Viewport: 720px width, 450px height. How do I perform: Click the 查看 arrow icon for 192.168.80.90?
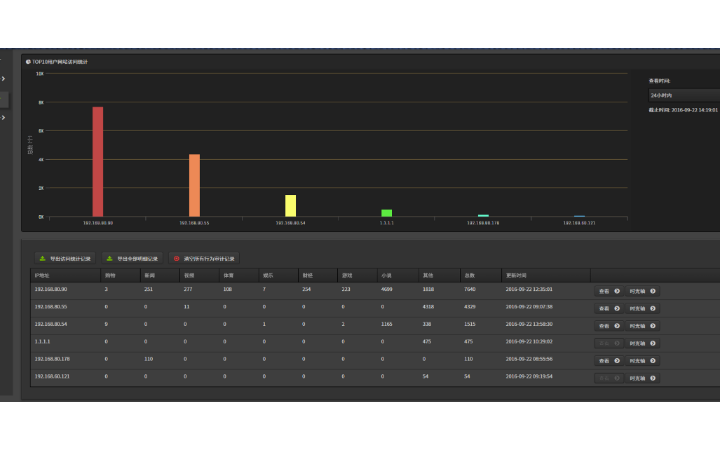tap(617, 291)
